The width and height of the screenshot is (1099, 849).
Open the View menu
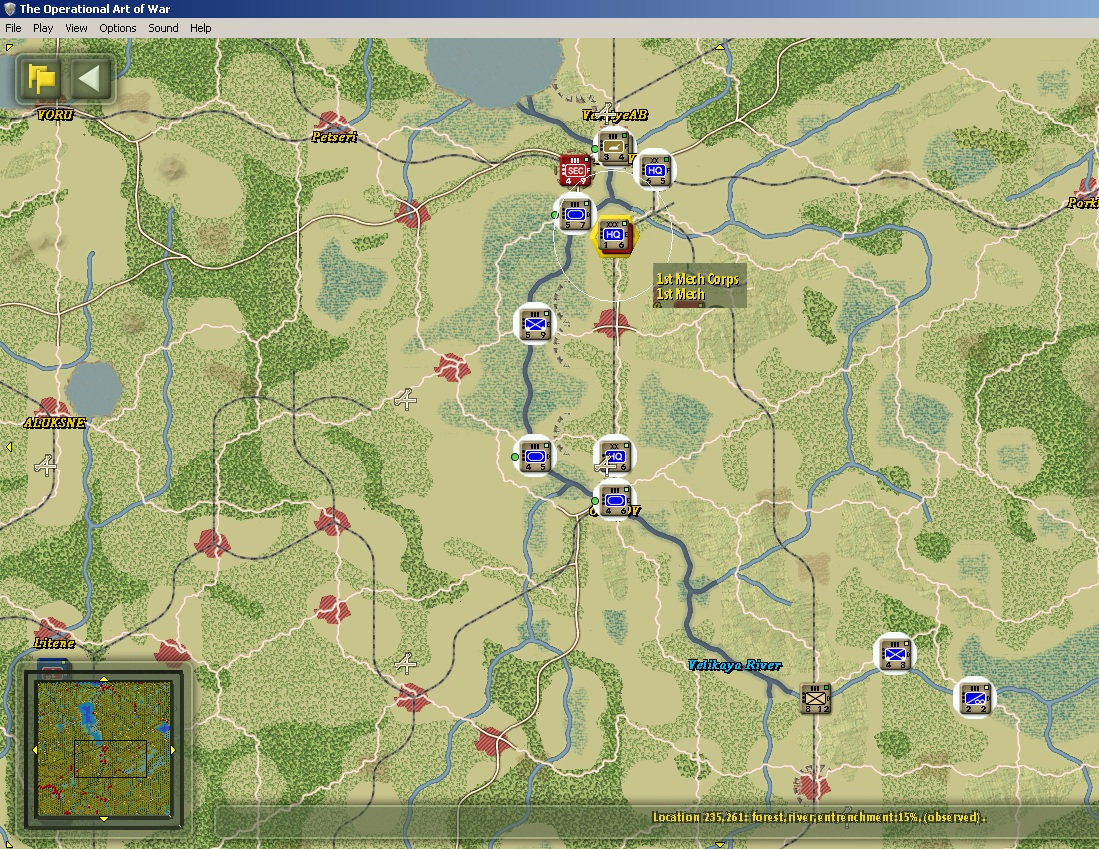(76, 28)
